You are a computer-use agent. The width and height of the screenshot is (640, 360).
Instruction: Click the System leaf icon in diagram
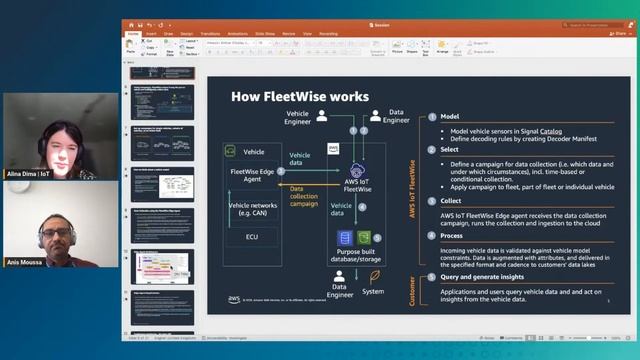pyautogui.click(x=374, y=277)
